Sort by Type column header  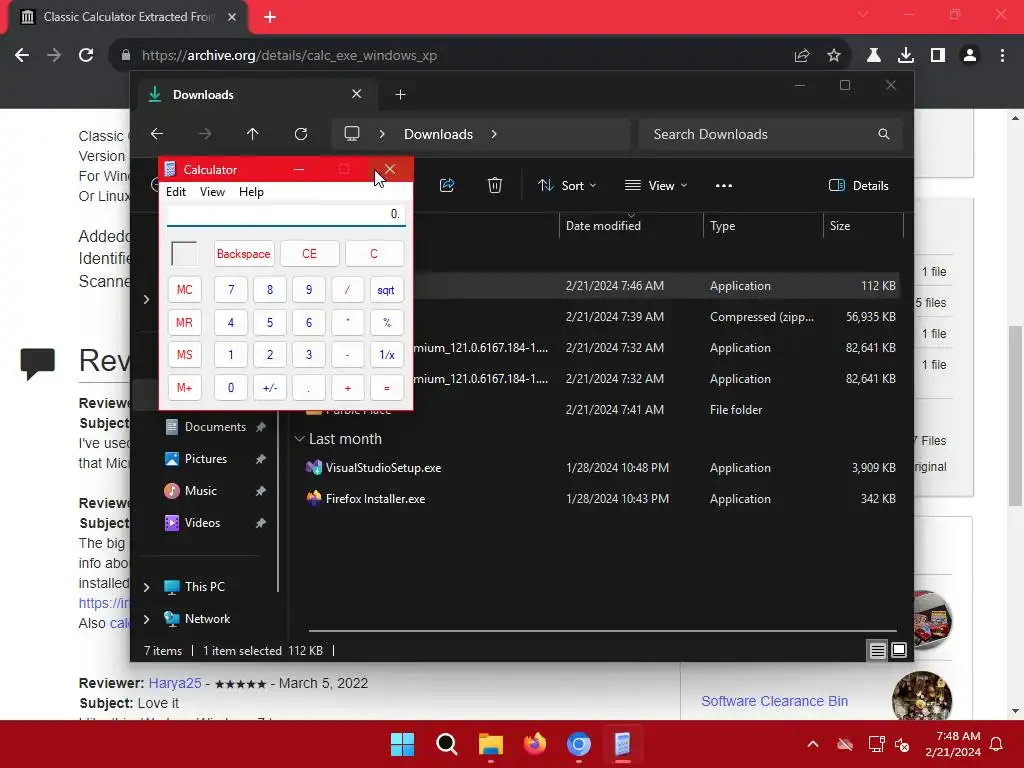(763, 225)
